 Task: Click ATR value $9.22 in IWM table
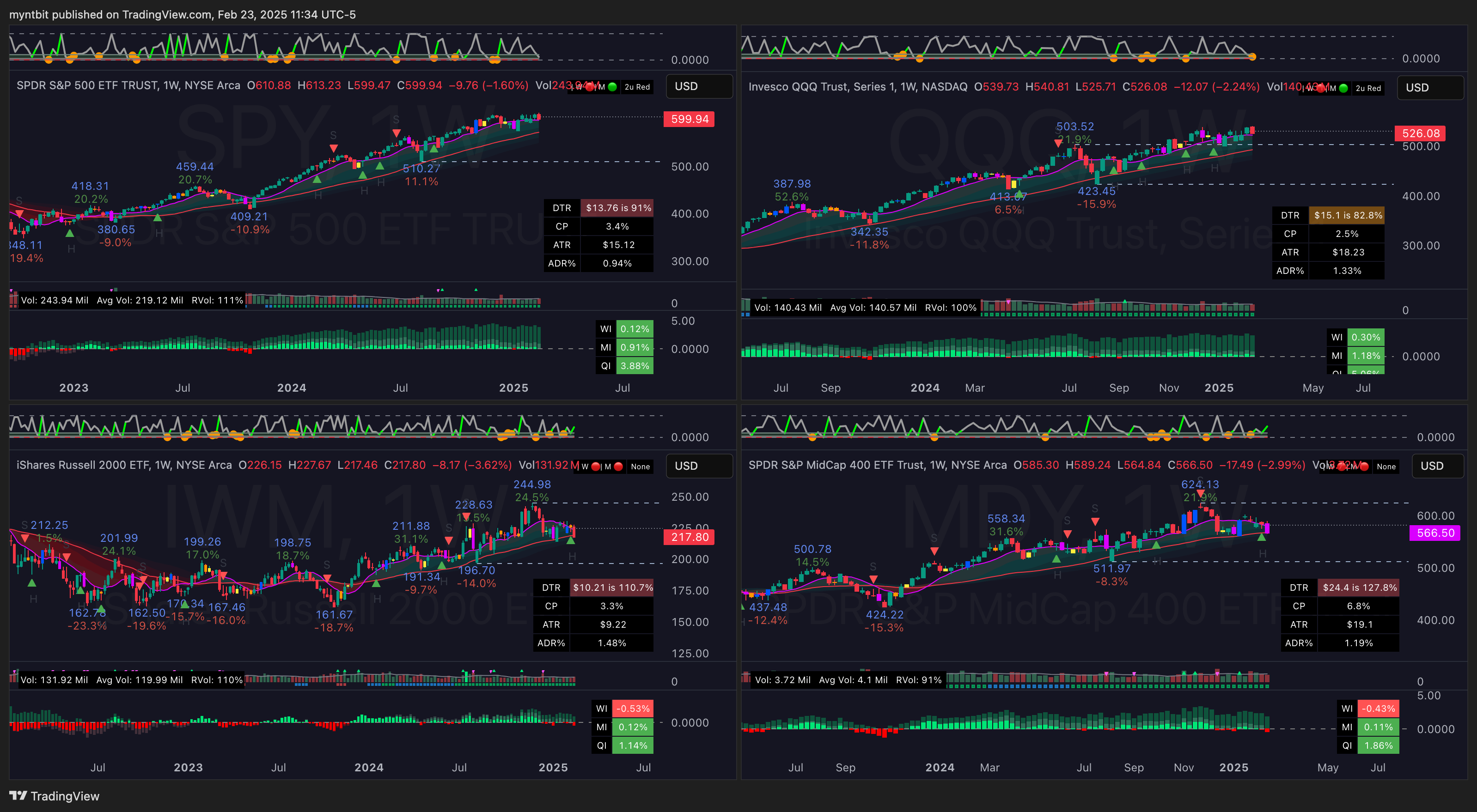tap(612, 624)
